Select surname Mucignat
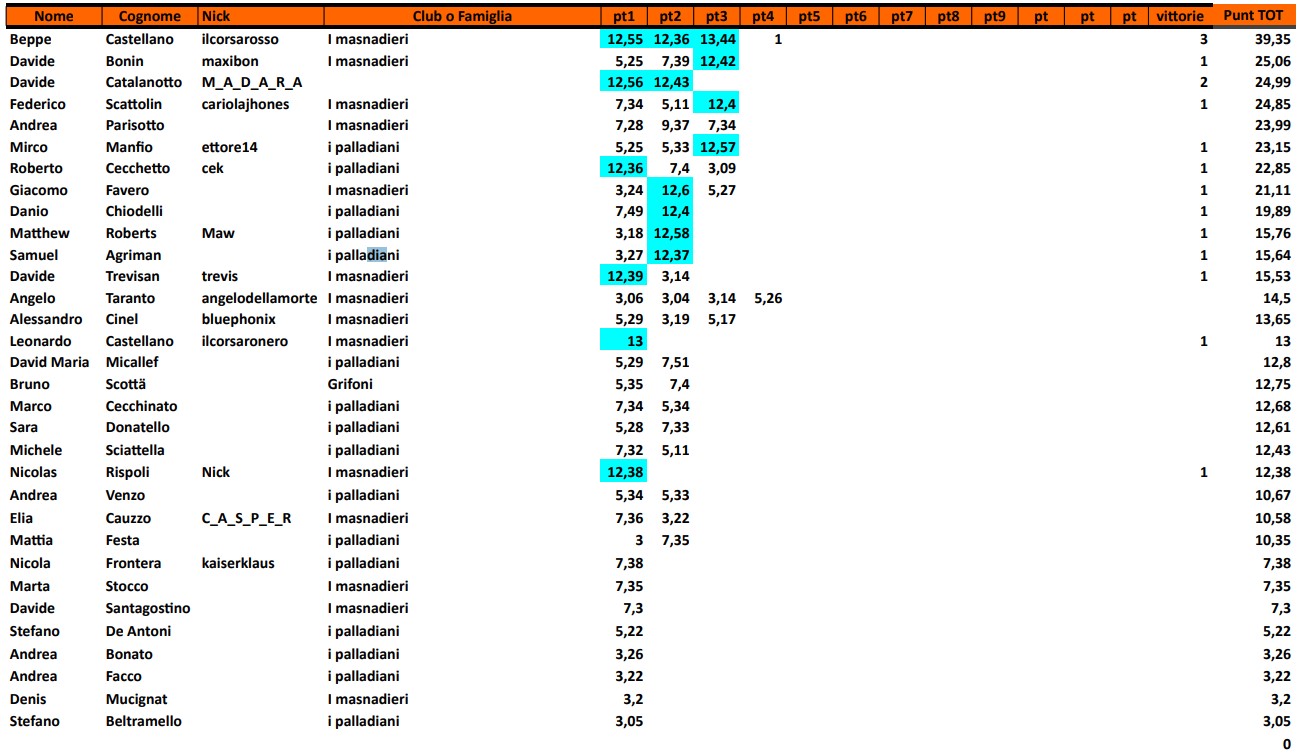Viewport: 1298px width, 755px height. pos(136,699)
